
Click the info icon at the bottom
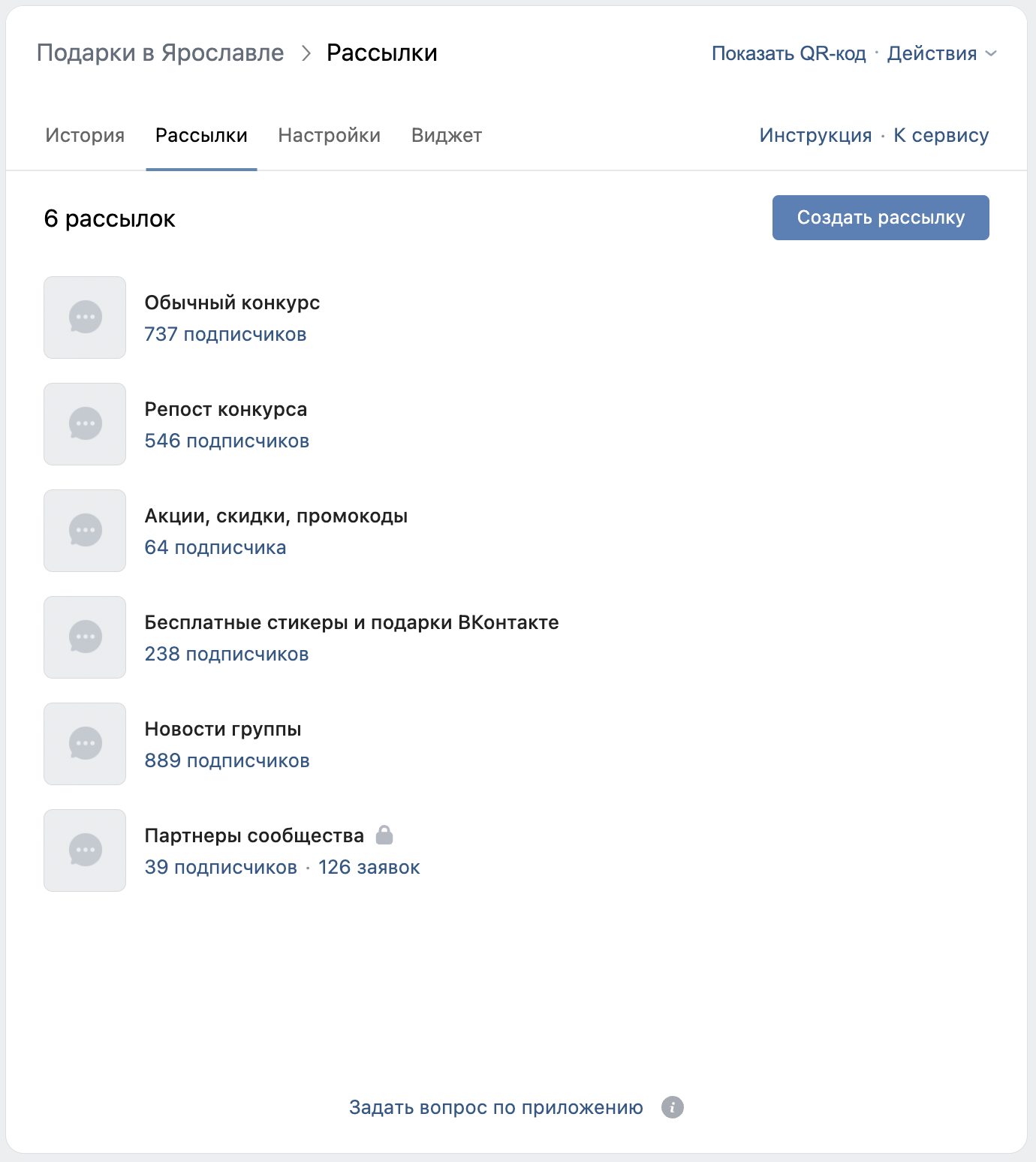click(673, 1107)
